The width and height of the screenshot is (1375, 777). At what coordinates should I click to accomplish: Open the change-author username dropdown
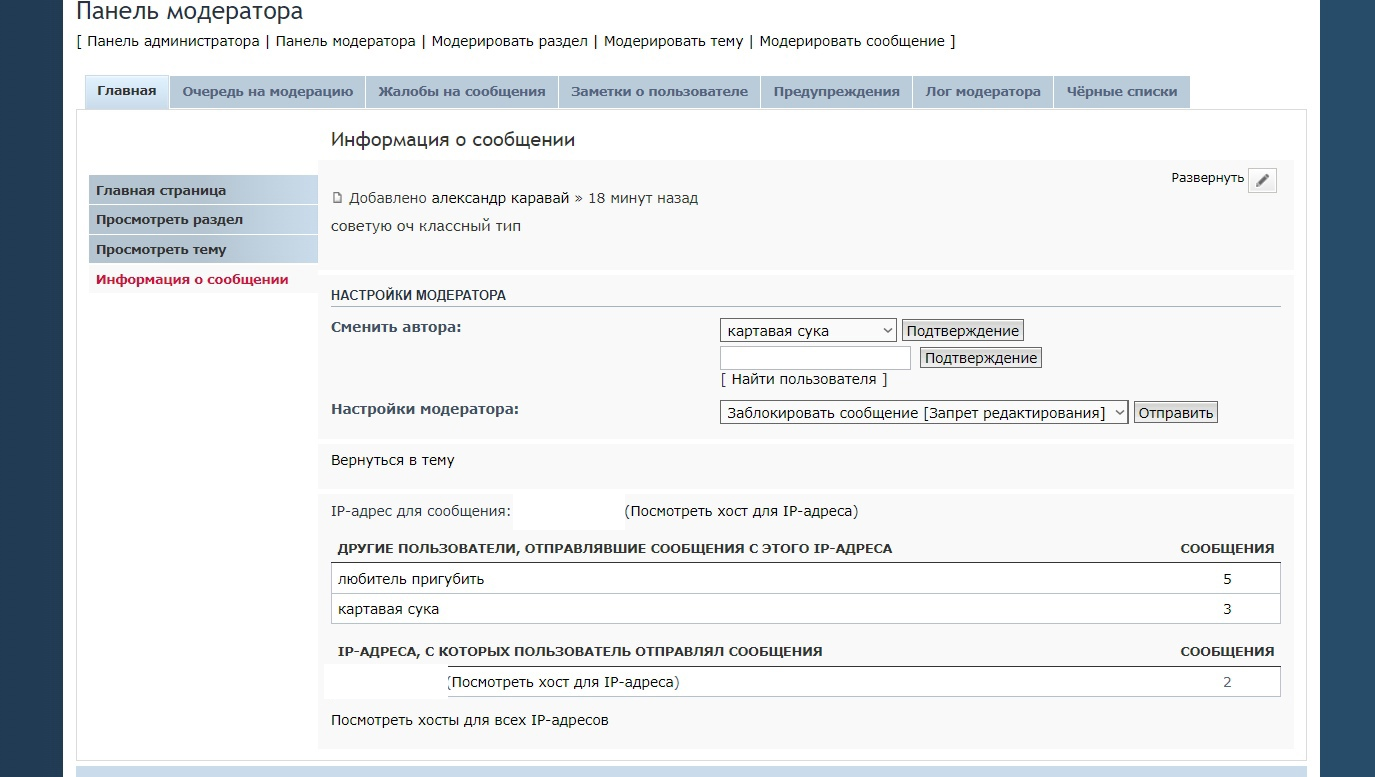[807, 331]
